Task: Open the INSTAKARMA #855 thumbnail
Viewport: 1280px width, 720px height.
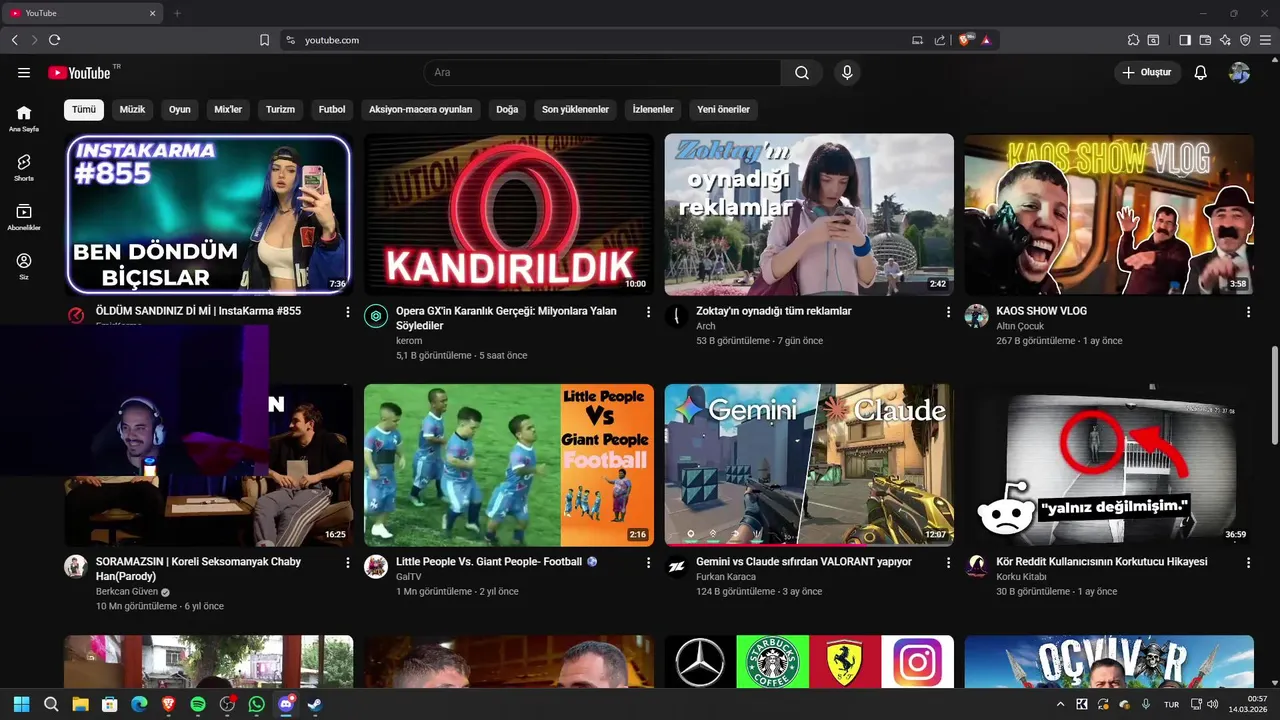Action: (x=209, y=215)
